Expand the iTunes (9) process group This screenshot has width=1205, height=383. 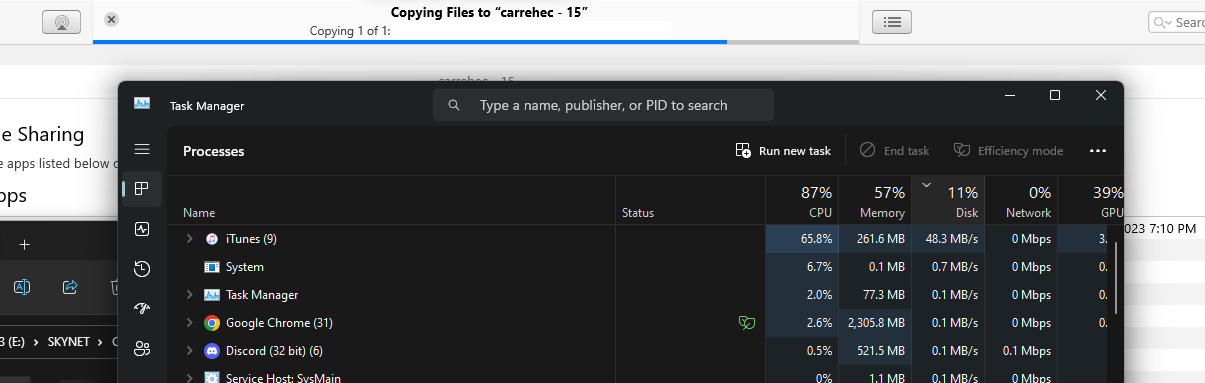pyautogui.click(x=189, y=239)
